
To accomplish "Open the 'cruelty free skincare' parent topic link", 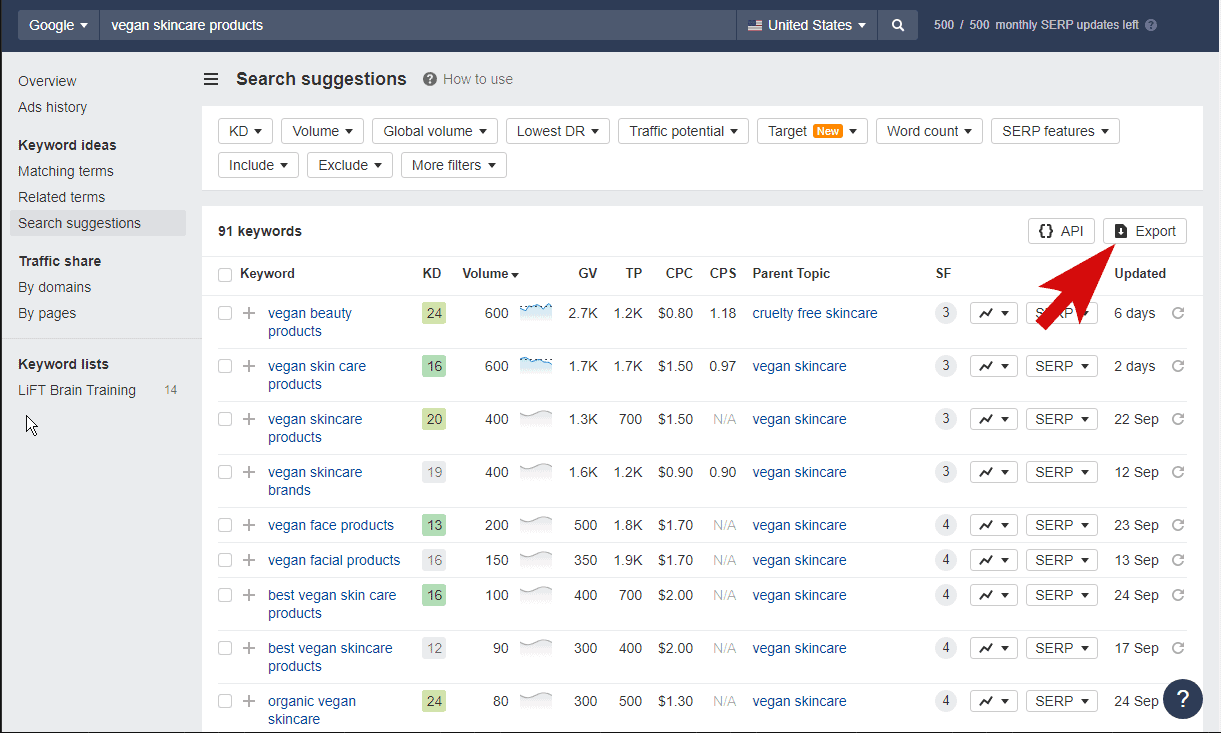I will [815, 313].
